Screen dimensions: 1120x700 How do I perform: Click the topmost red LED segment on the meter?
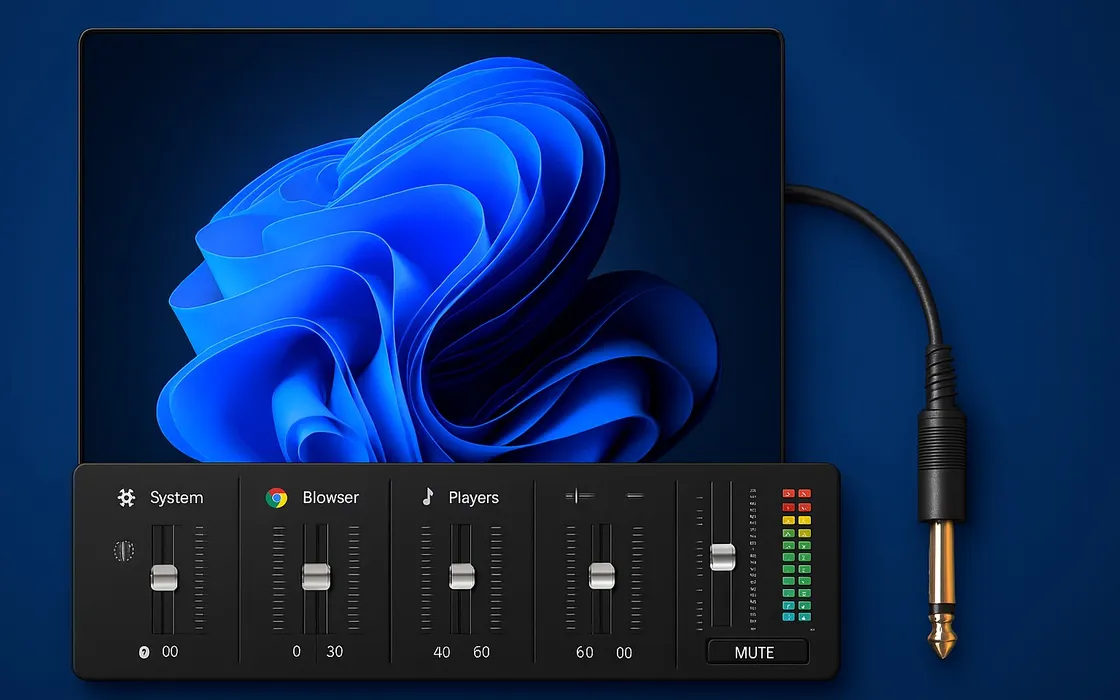click(x=789, y=492)
